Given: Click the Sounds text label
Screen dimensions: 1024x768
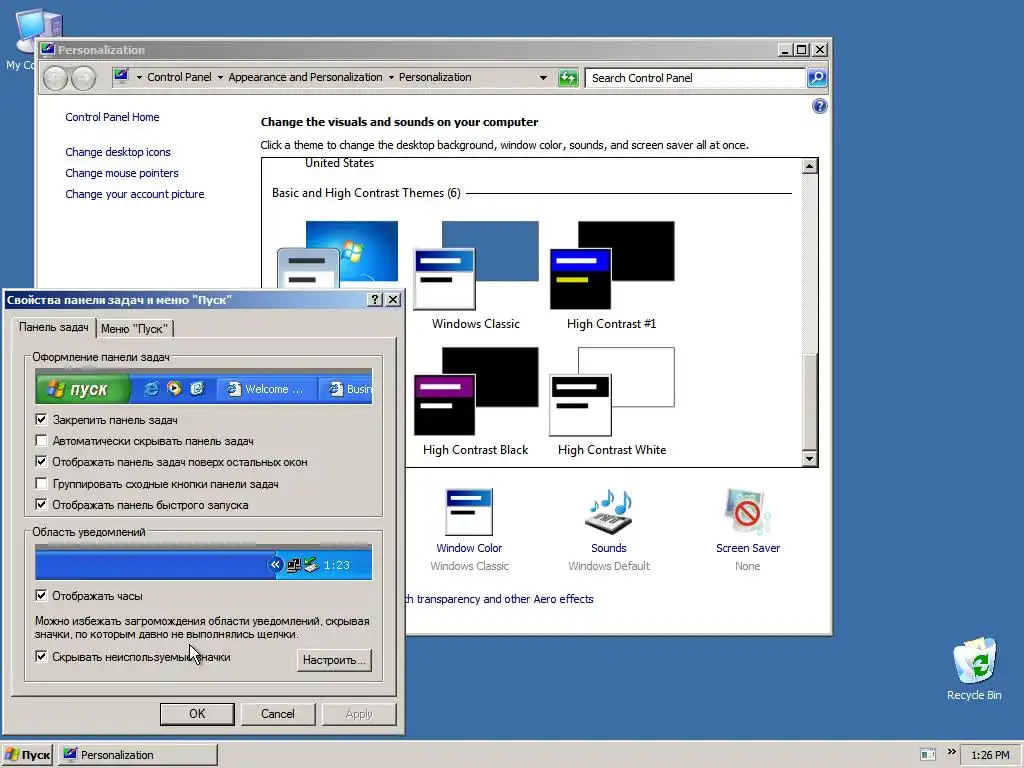Looking at the screenshot, I should [609, 548].
